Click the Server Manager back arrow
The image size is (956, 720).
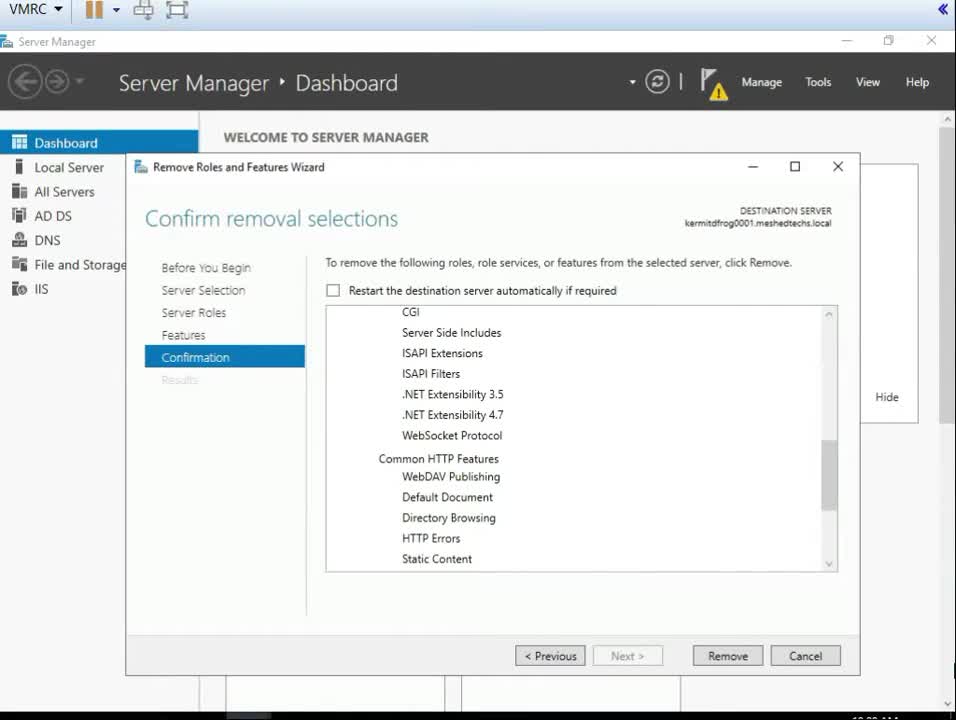coord(24,82)
